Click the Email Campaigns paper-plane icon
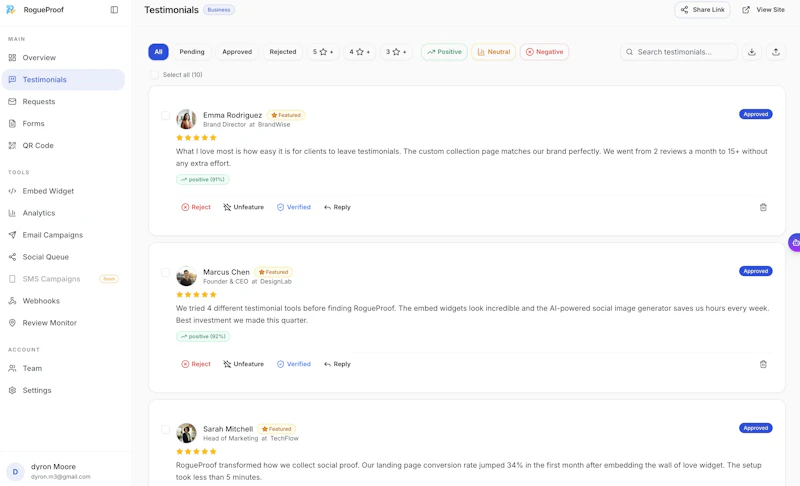Image resolution: width=800 pixels, height=486 pixels. click(12, 235)
